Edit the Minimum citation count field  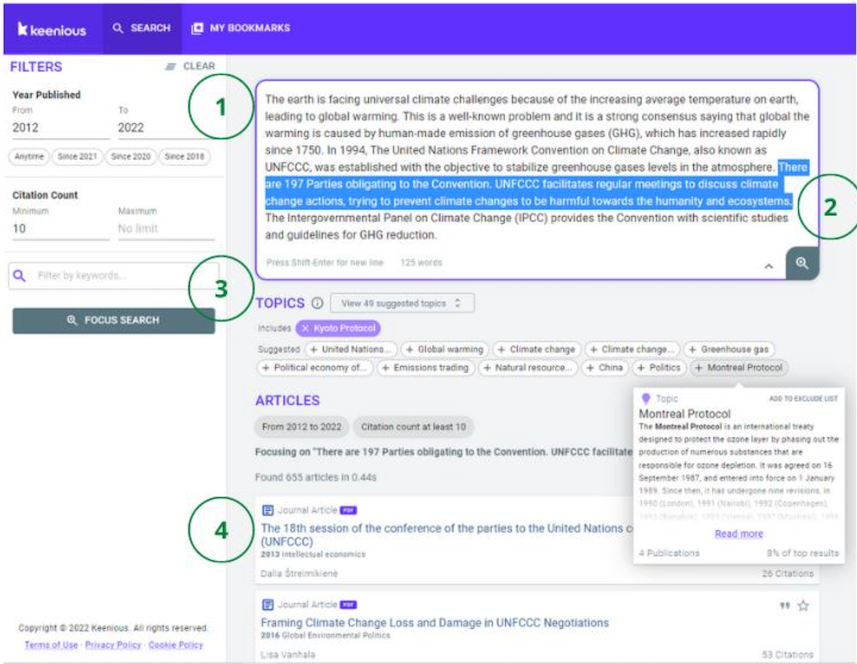pyautogui.click(x=60, y=229)
